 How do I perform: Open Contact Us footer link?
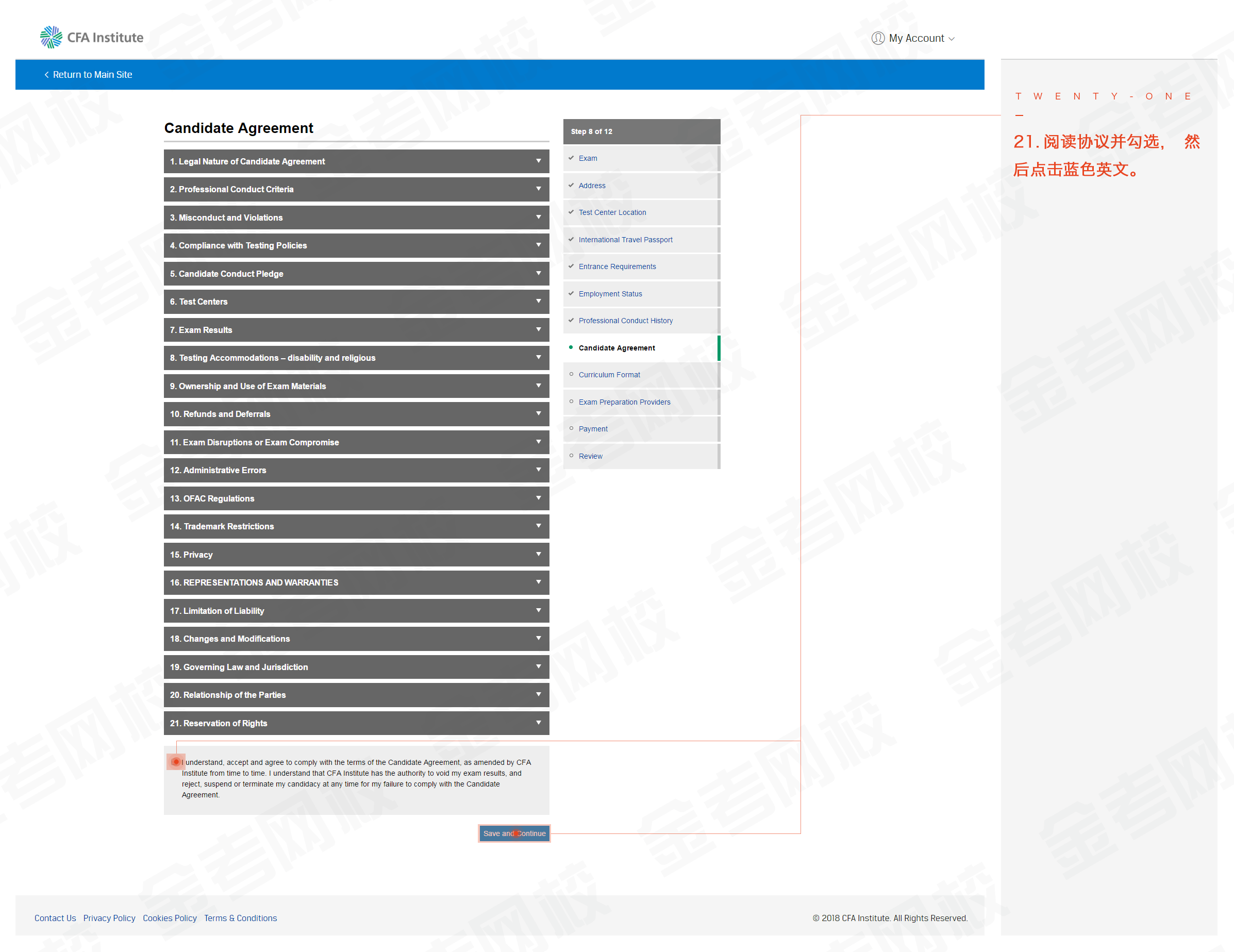click(55, 918)
